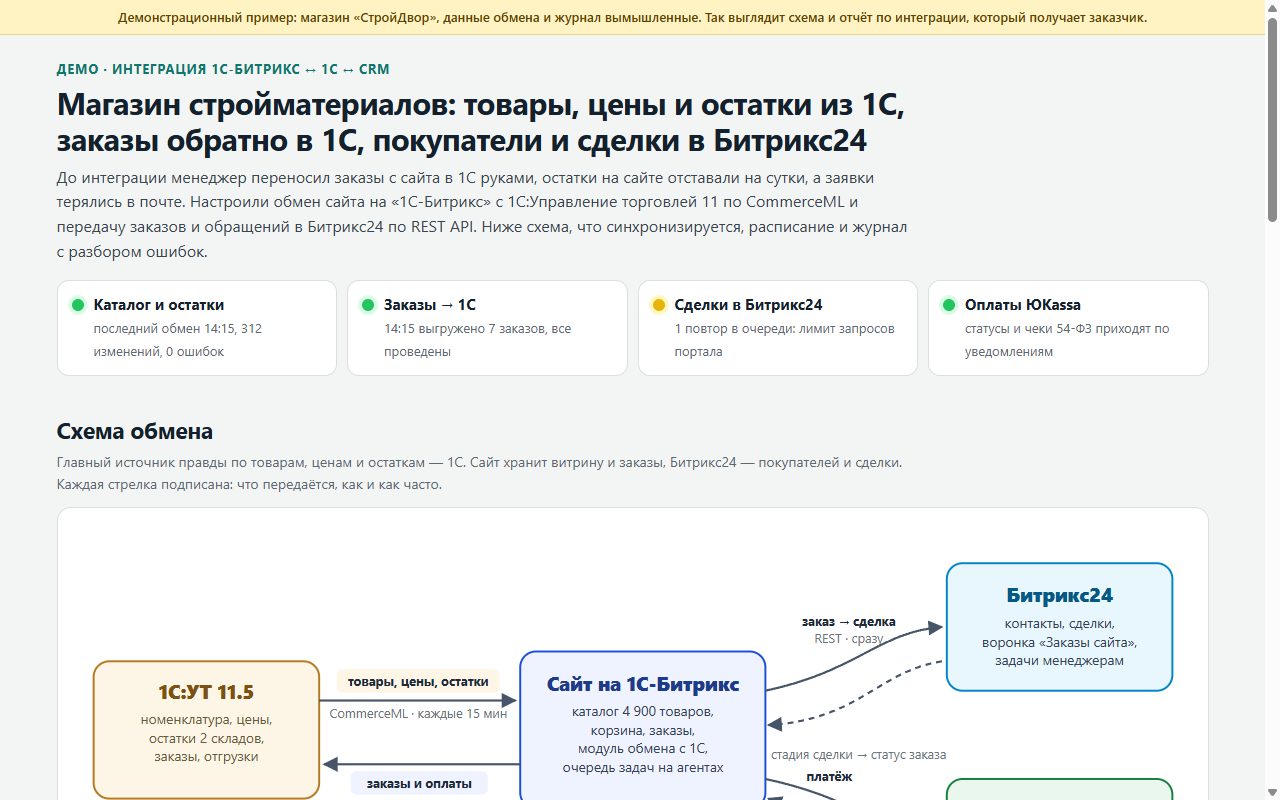Image resolution: width=1280 pixels, height=800 pixels.
Task: Click the «ДЕМО · ИНТЕГРАЦИЯ 1С-БИТРИКС ↔ 1С ↔ CRM» label
Action: 223,69
